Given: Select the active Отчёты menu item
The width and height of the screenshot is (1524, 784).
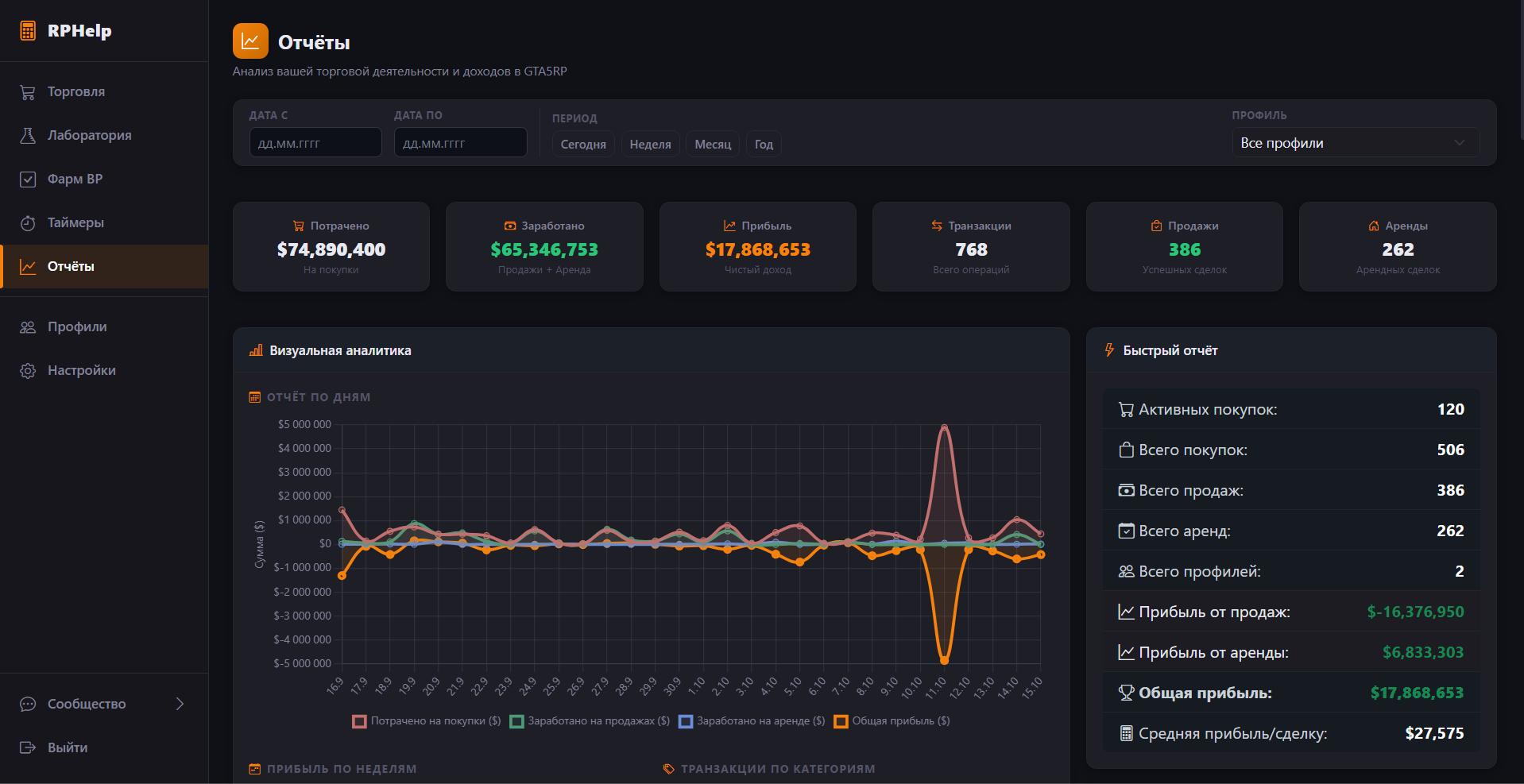Looking at the screenshot, I should [x=104, y=267].
